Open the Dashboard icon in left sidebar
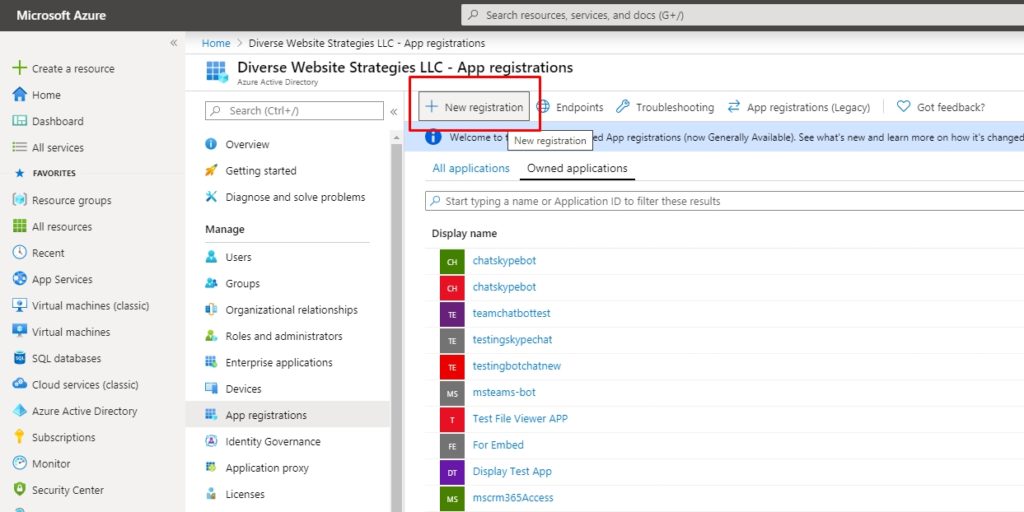 20,121
